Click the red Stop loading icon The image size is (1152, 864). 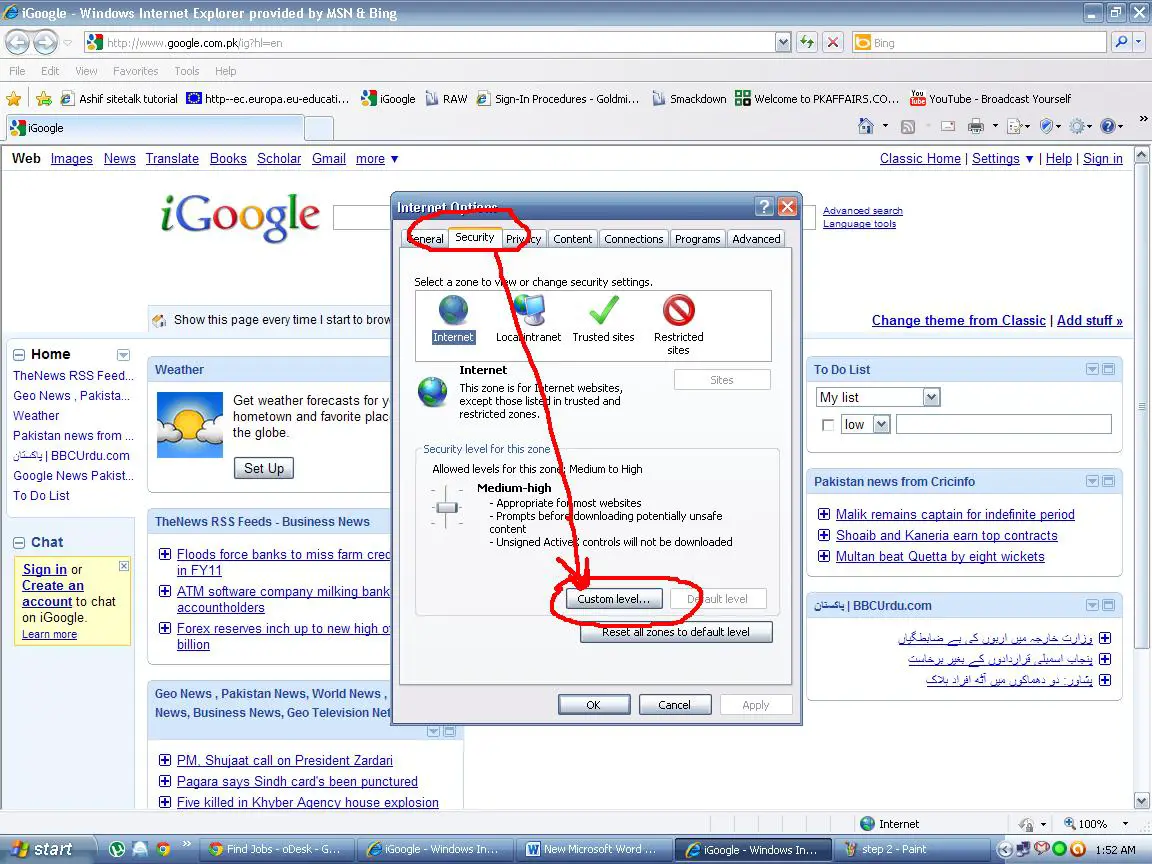[x=832, y=43]
